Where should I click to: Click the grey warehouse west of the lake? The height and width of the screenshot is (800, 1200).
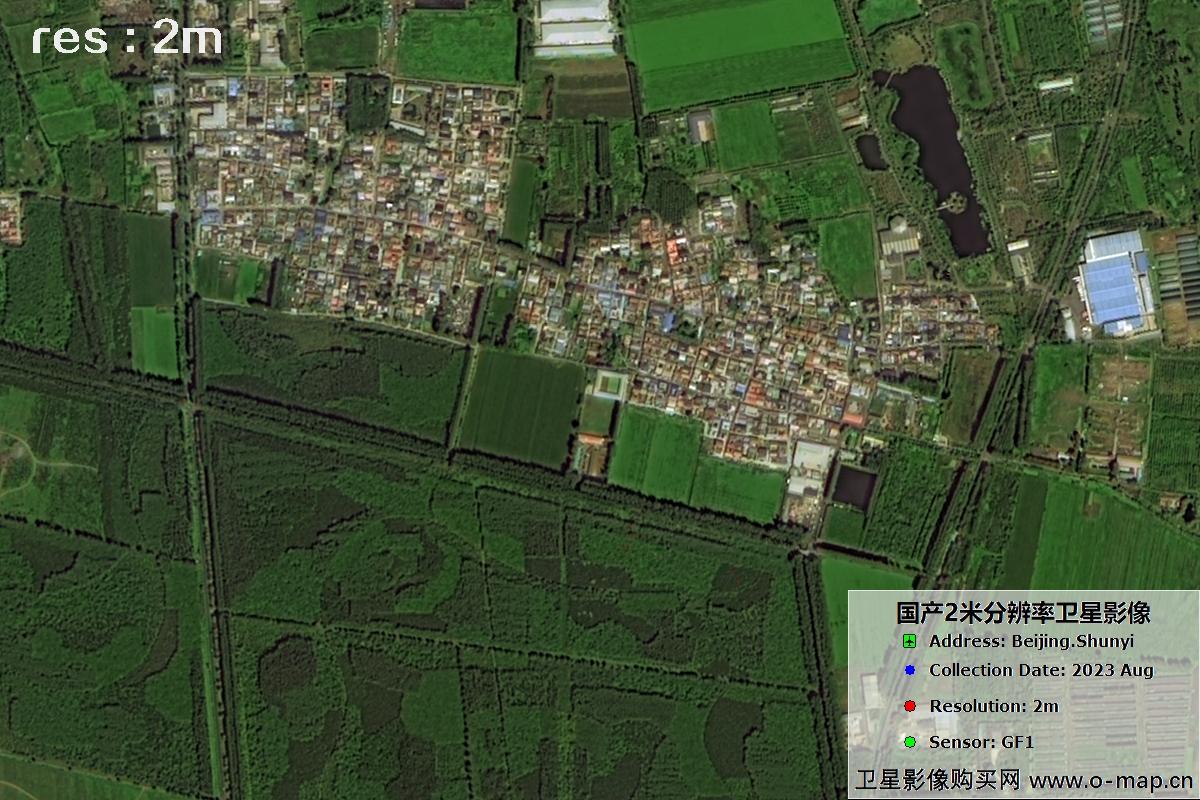[899, 240]
